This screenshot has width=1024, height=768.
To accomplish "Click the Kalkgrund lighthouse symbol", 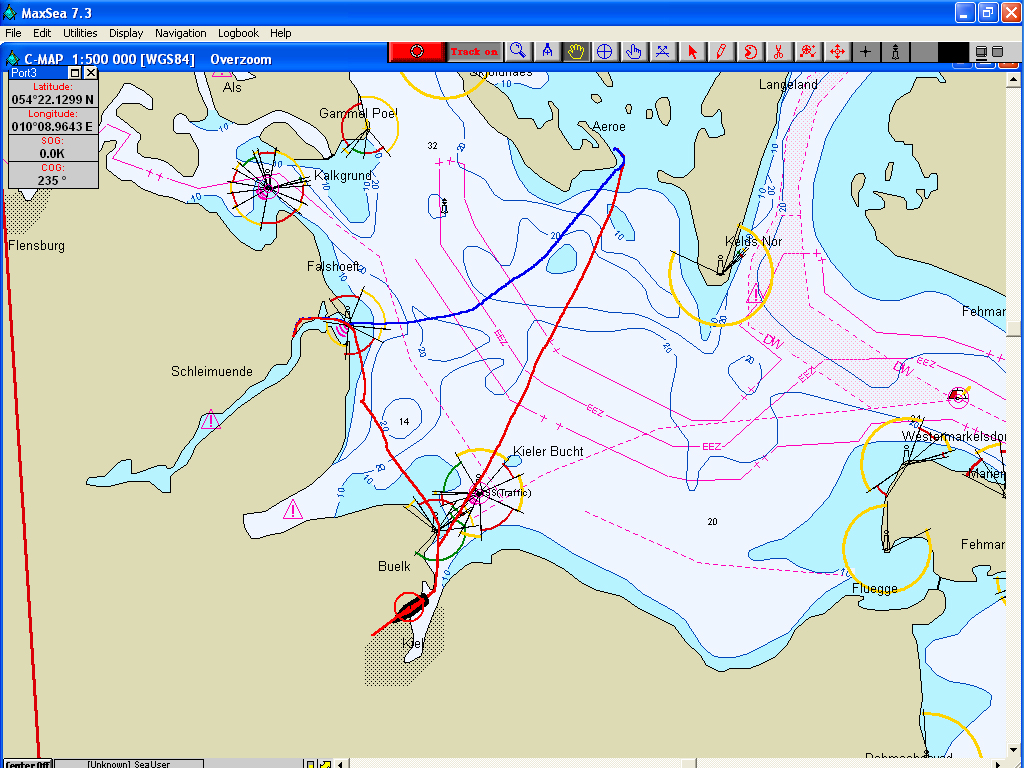I will (266, 187).
